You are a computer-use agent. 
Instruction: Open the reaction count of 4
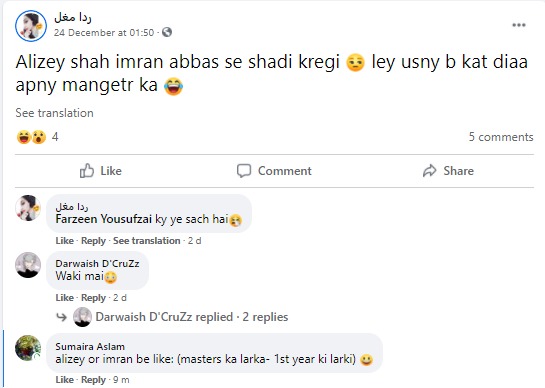point(55,137)
